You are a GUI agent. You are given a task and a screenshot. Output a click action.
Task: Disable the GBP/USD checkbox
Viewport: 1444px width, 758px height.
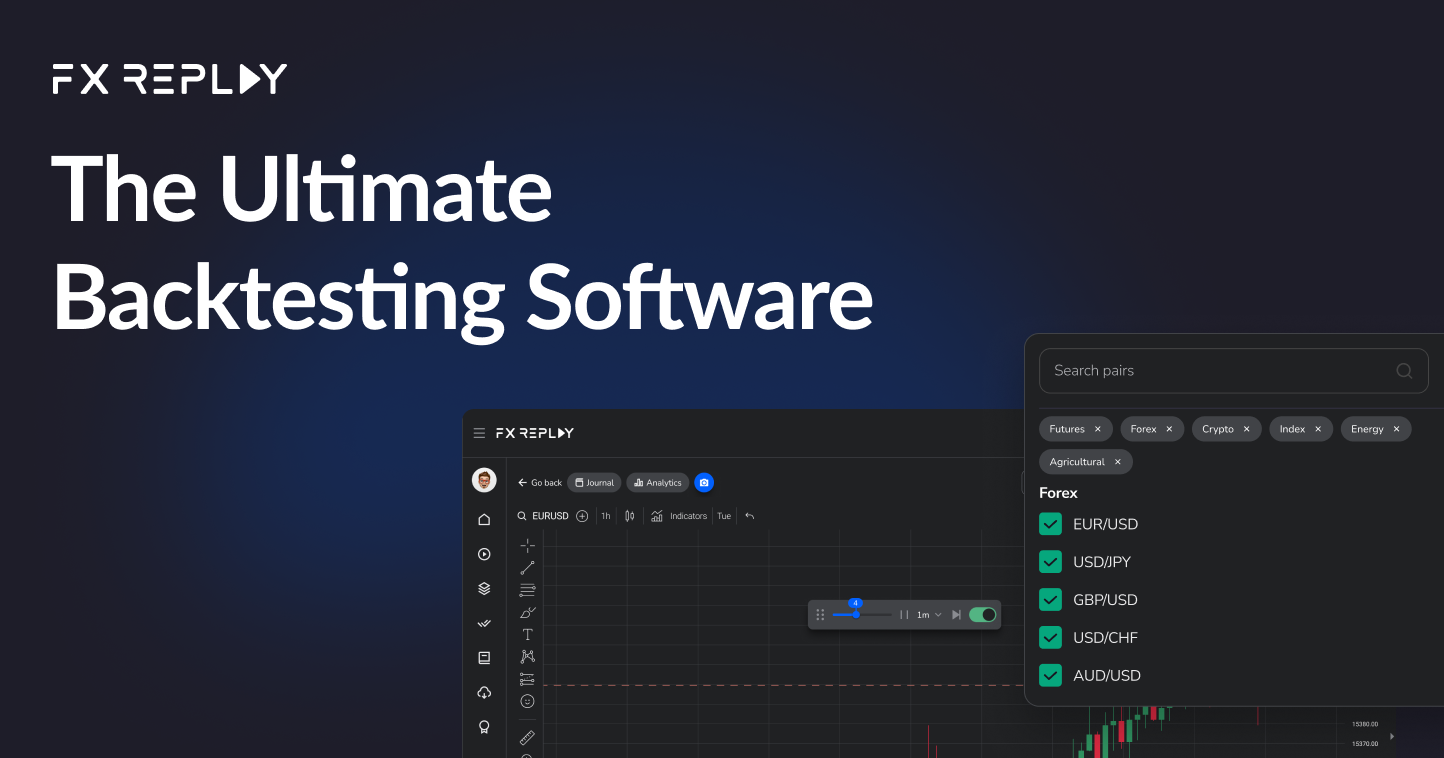(1050, 599)
